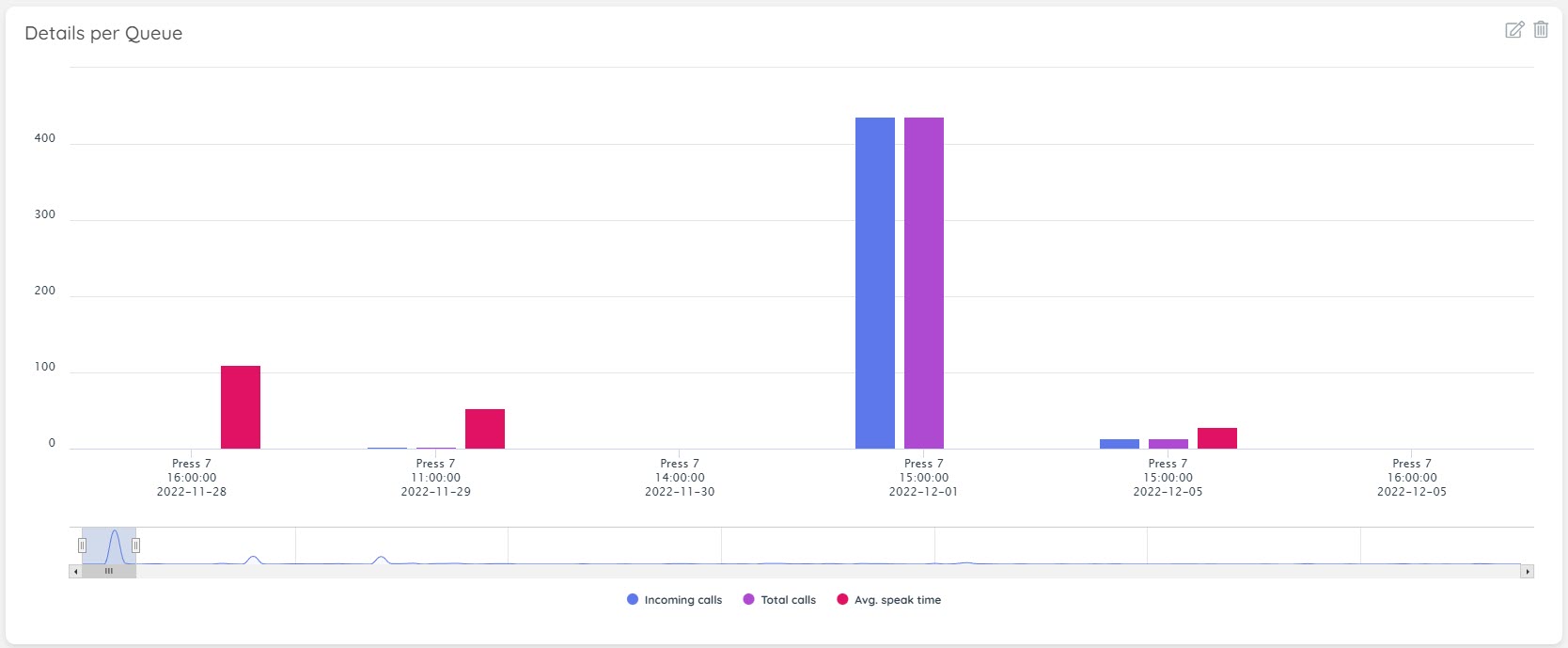Click the Details per Queue title
The width and height of the screenshot is (1568, 648).
103,34
